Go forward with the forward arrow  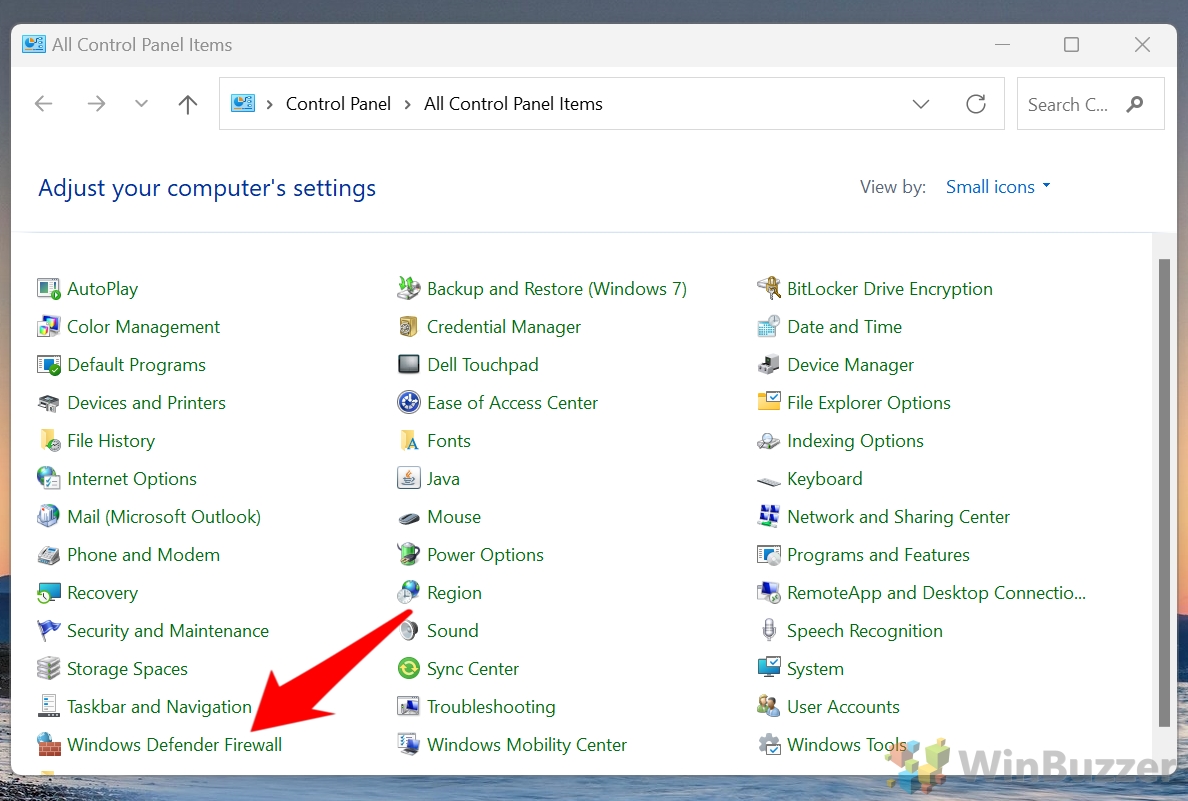96,104
